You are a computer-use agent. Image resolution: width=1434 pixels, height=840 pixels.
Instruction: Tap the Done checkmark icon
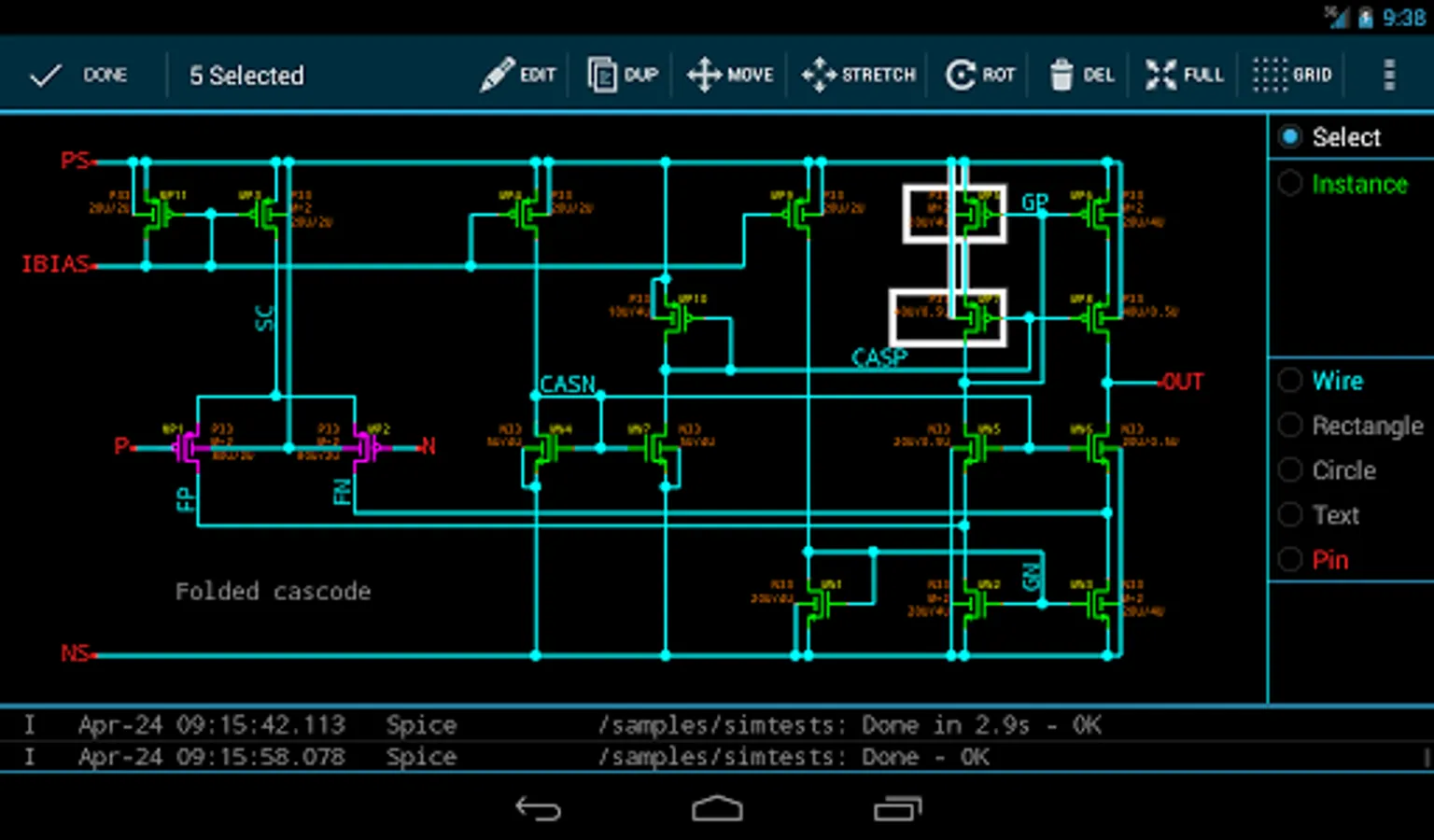(46, 75)
